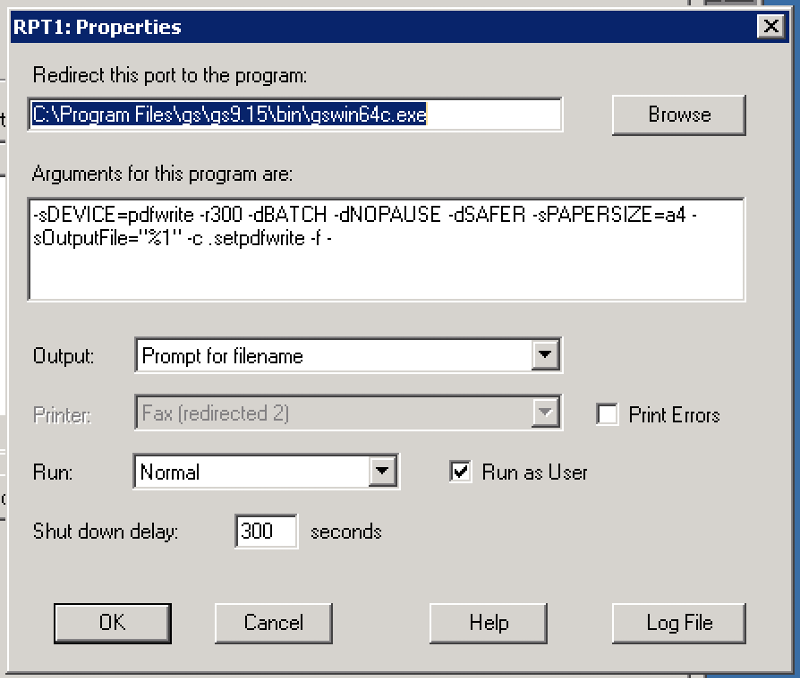Viewport: 800px width, 678px height.
Task: Close the RPT1 Properties dialog
Action: pyautogui.click(x=771, y=27)
